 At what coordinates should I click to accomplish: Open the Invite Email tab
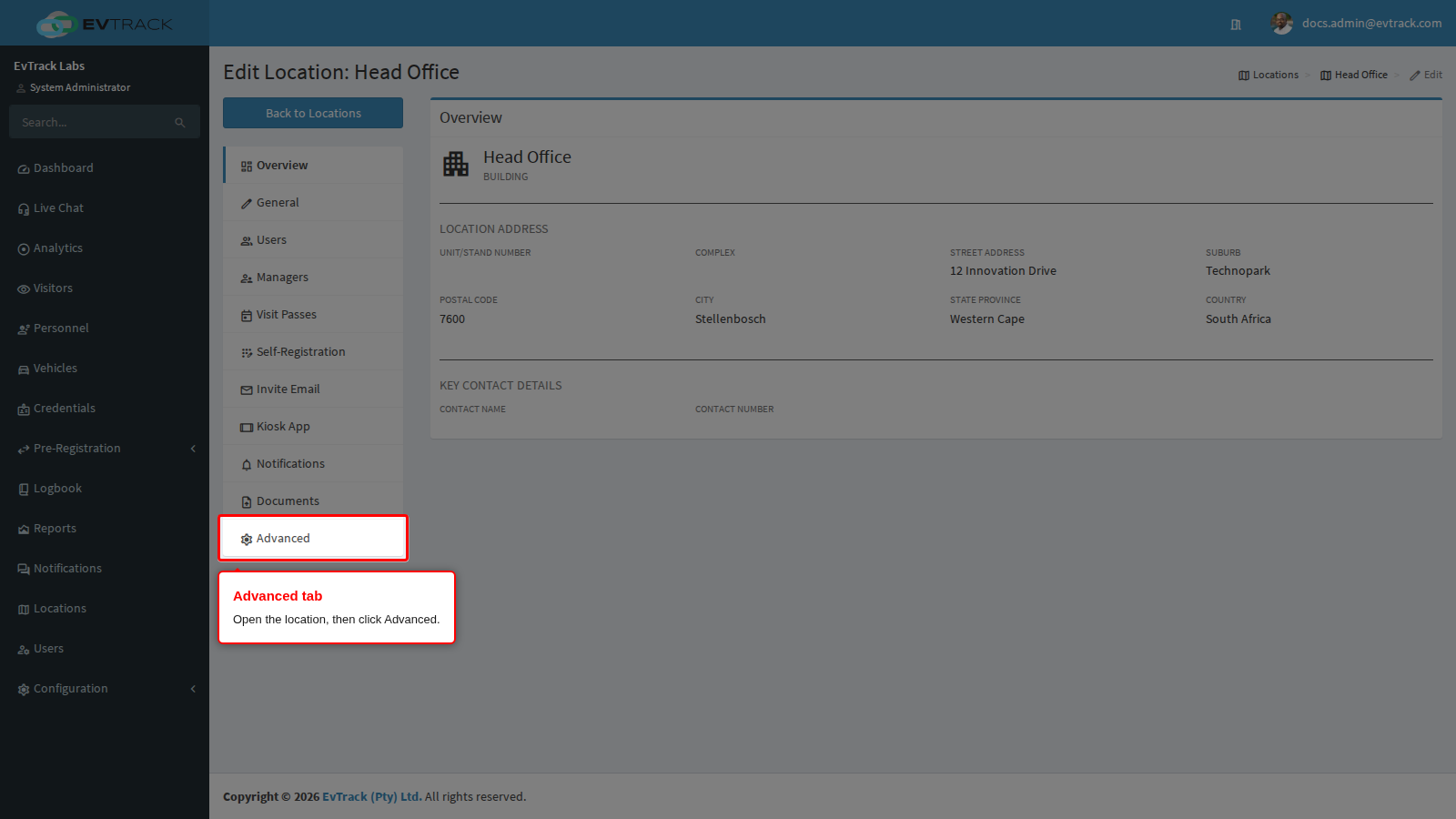coord(313,389)
